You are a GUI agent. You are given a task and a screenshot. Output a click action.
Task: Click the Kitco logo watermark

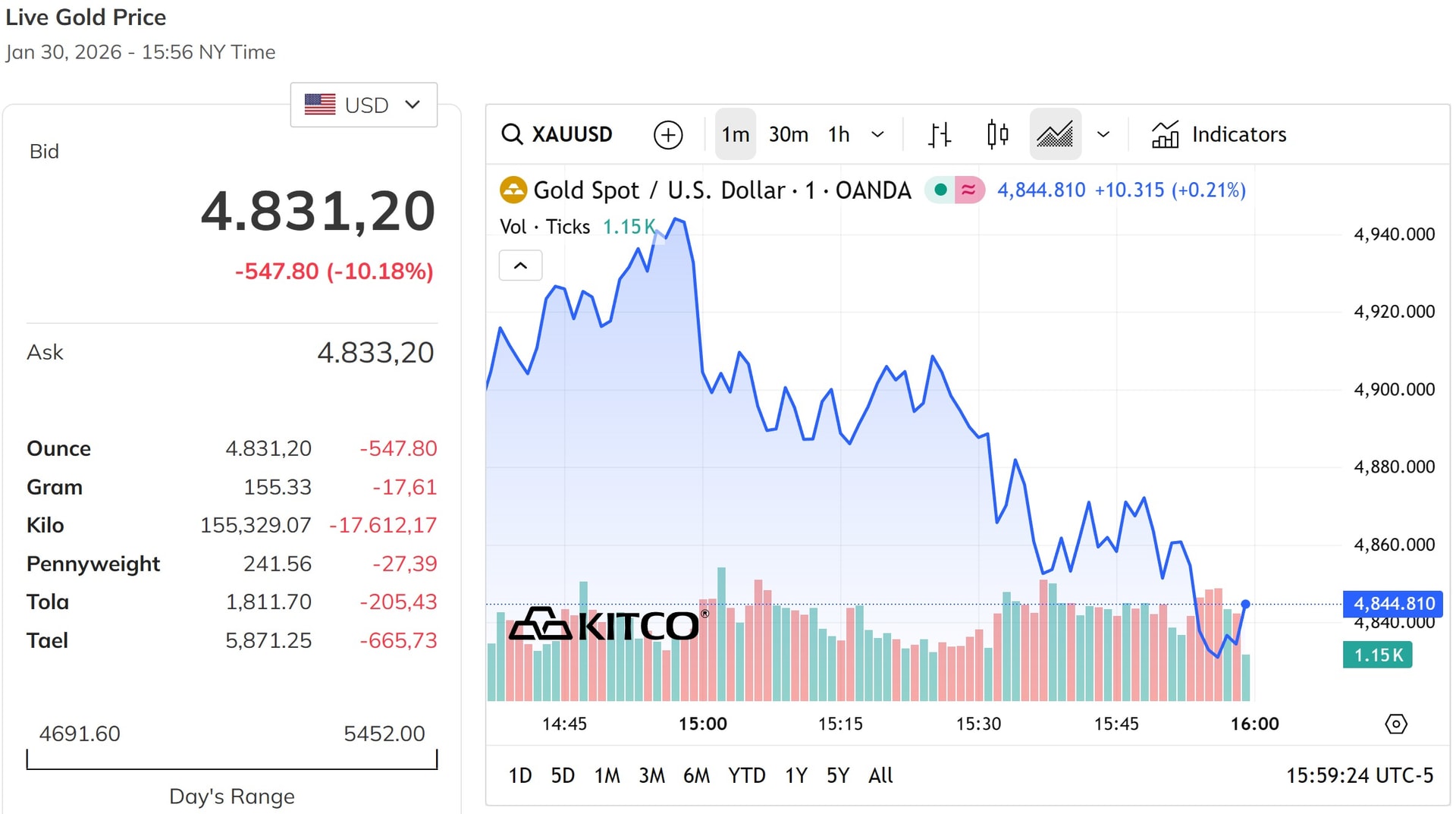607,624
